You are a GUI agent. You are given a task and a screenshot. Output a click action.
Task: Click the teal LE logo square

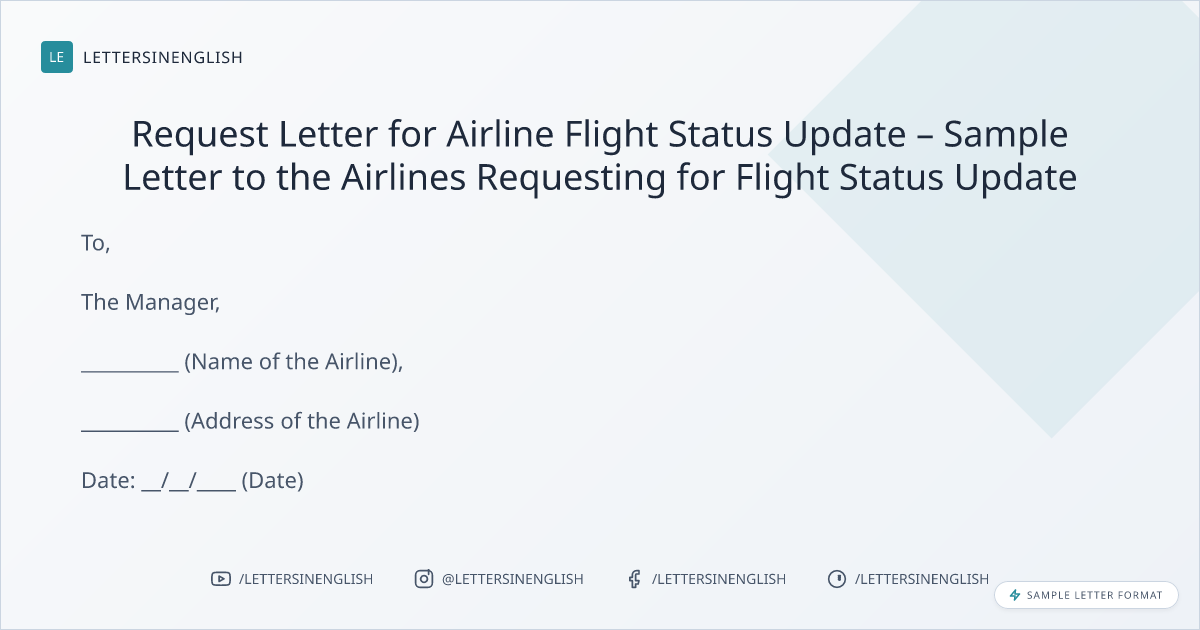coord(57,57)
